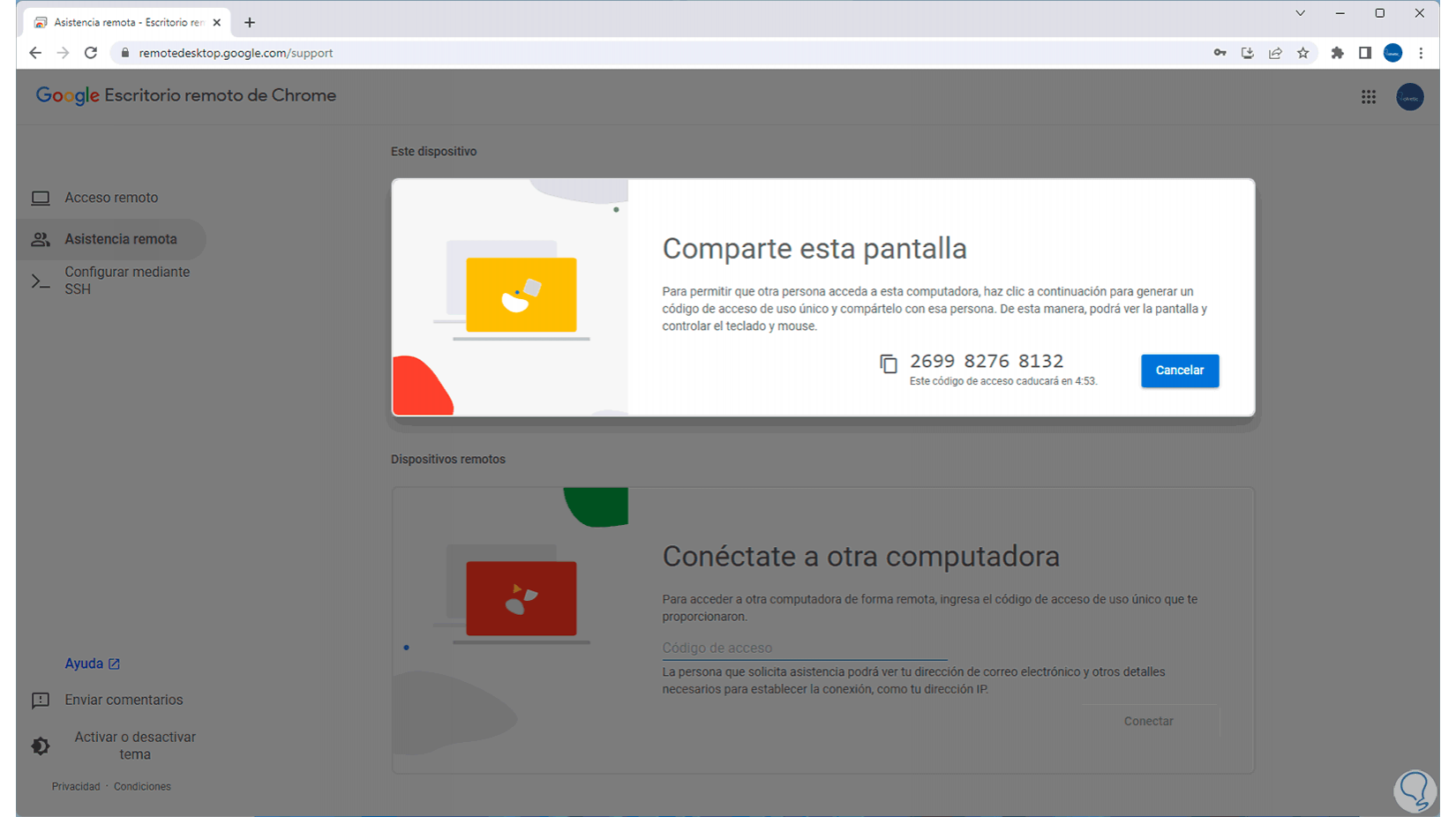Click the Google Escritorio remoto de Chrome logo

tap(186, 95)
